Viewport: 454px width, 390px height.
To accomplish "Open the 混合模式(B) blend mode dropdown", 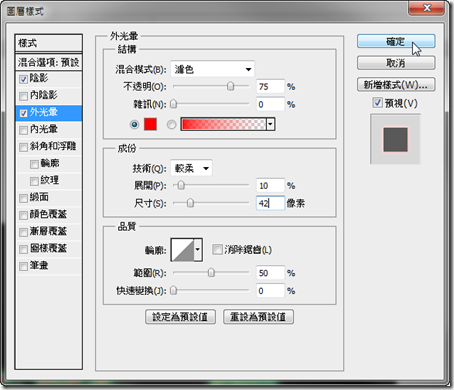I will [x=213, y=69].
